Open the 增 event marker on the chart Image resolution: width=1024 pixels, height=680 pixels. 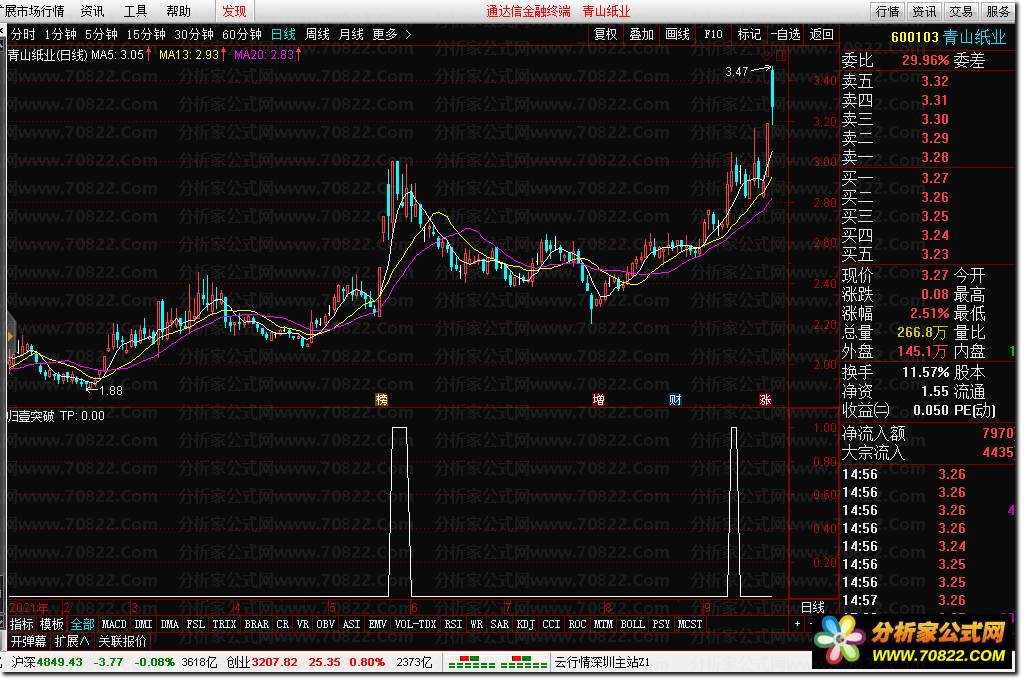coord(598,400)
